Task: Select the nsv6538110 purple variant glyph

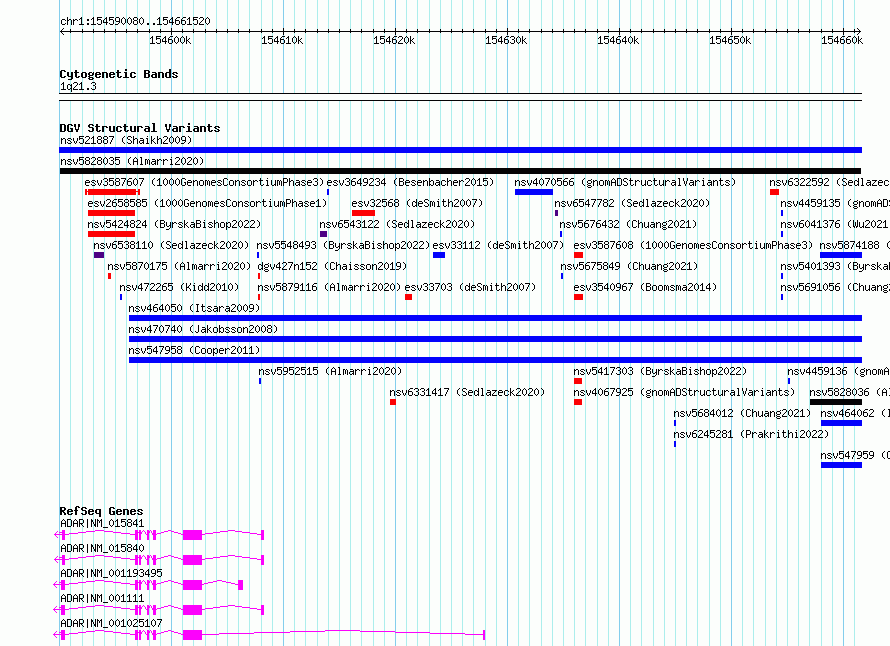Action: (x=99, y=255)
